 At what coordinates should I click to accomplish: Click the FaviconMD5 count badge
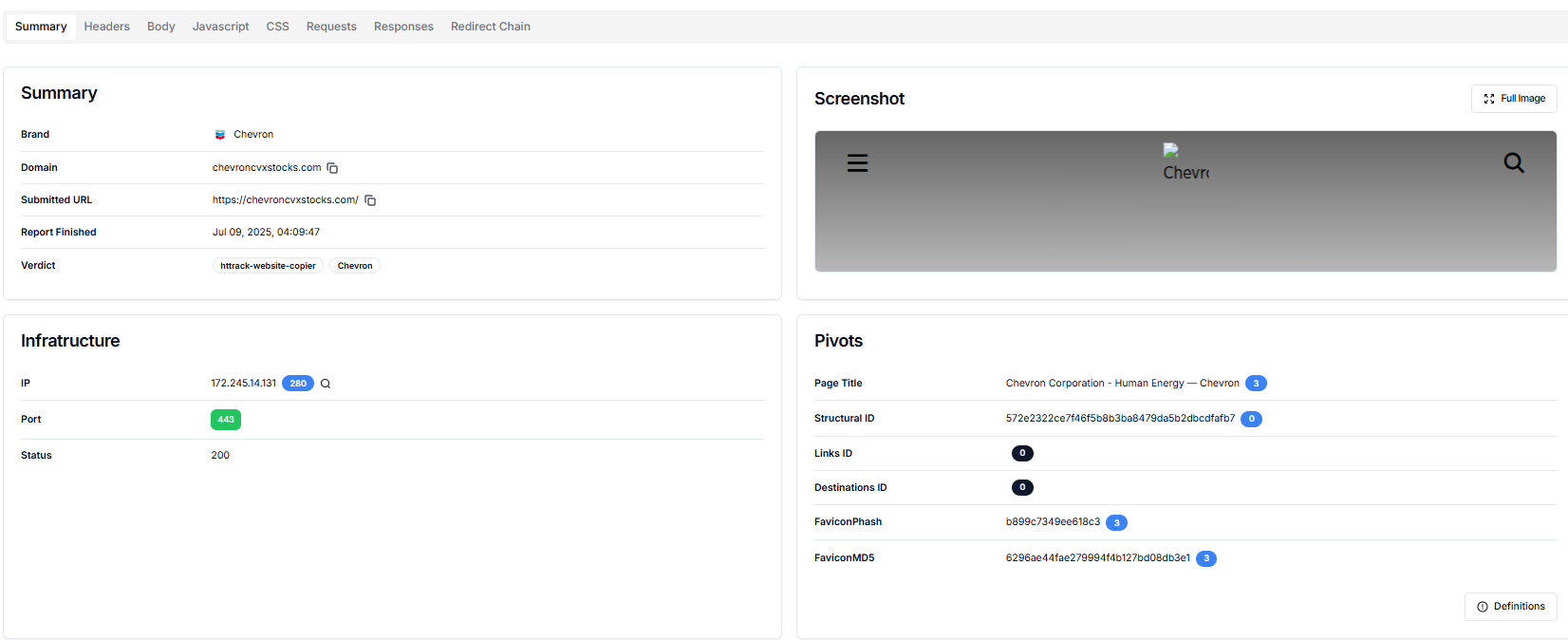pyautogui.click(x=1206, y=558)
